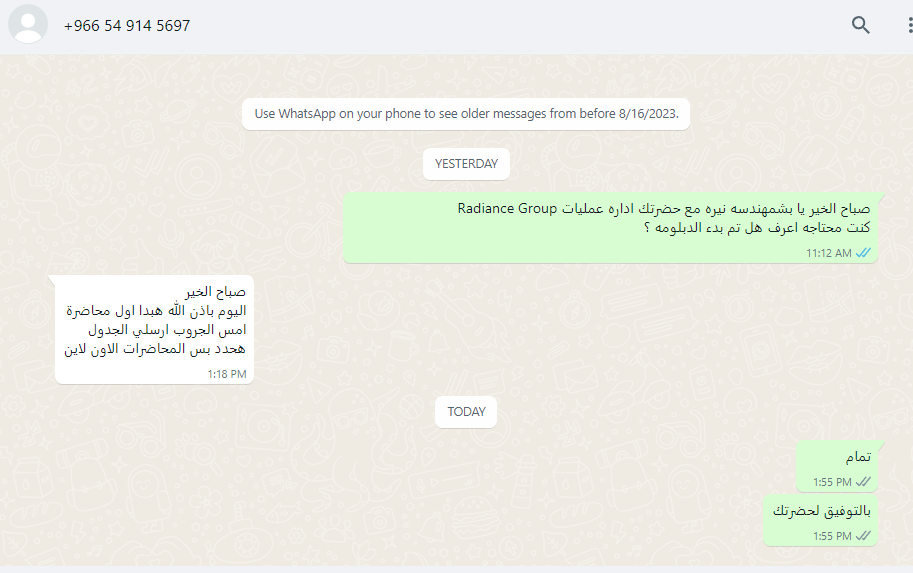Click the last 1:55 PM timestamp at bottom
This screenshot has height=573, width=913.
[832, 536]
